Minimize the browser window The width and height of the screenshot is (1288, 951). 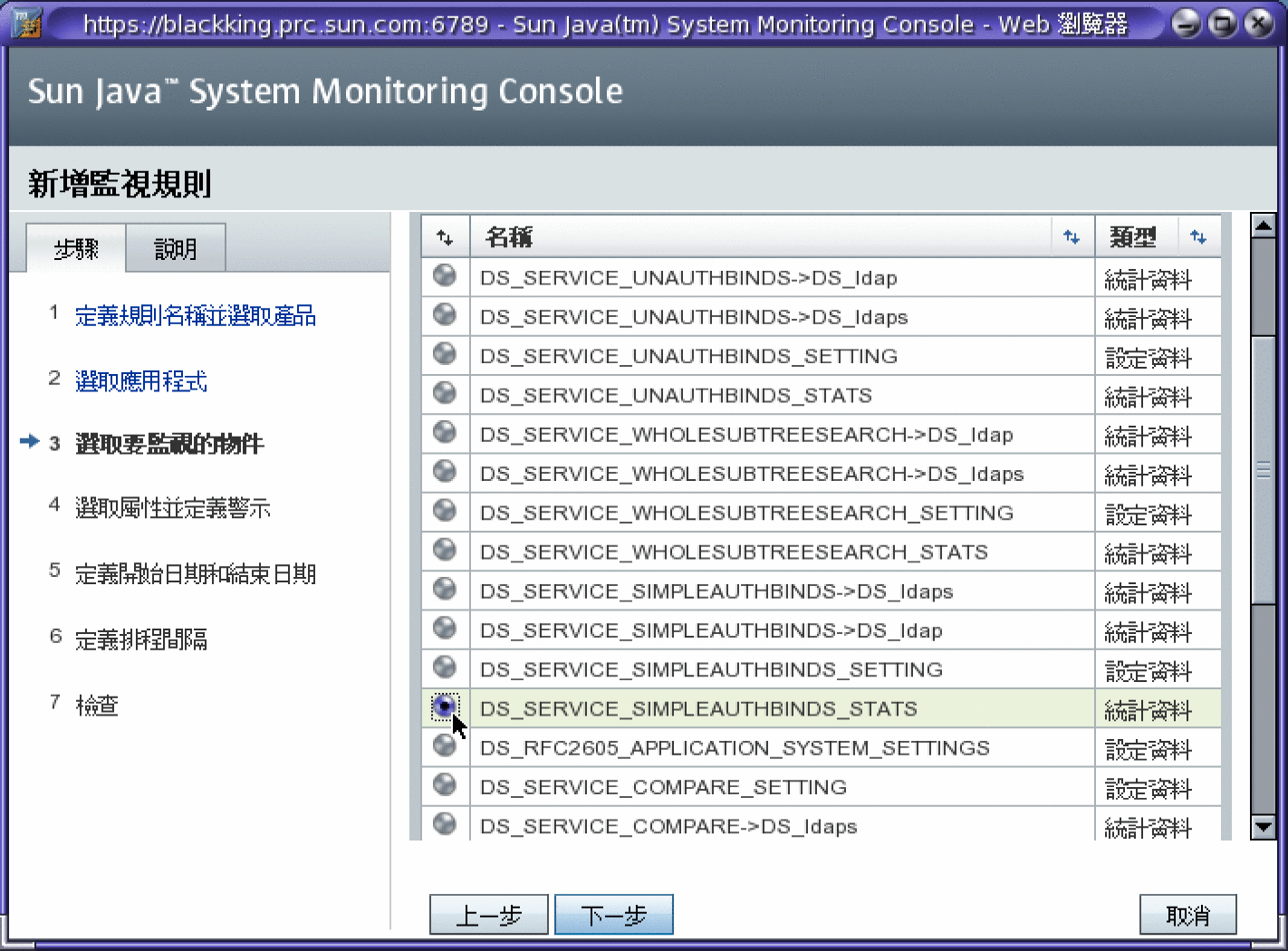click(x=1187, y=24)
